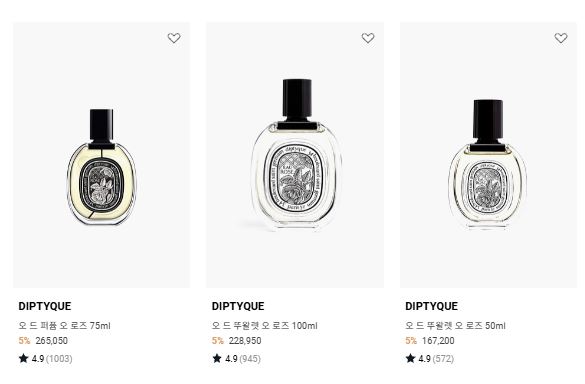Open product title '오 드 퍼퓸 오 로즈 75ml'
This screenshot has width=585, height=384.
[65, 326]
